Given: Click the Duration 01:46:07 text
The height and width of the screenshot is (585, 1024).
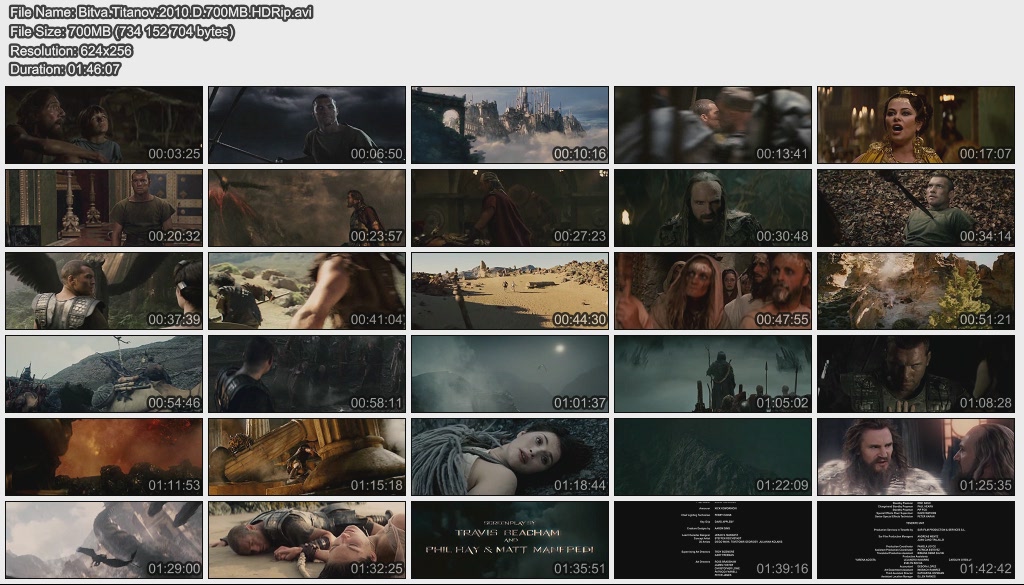Looking at the screenshot, I should tap(65, 69).
